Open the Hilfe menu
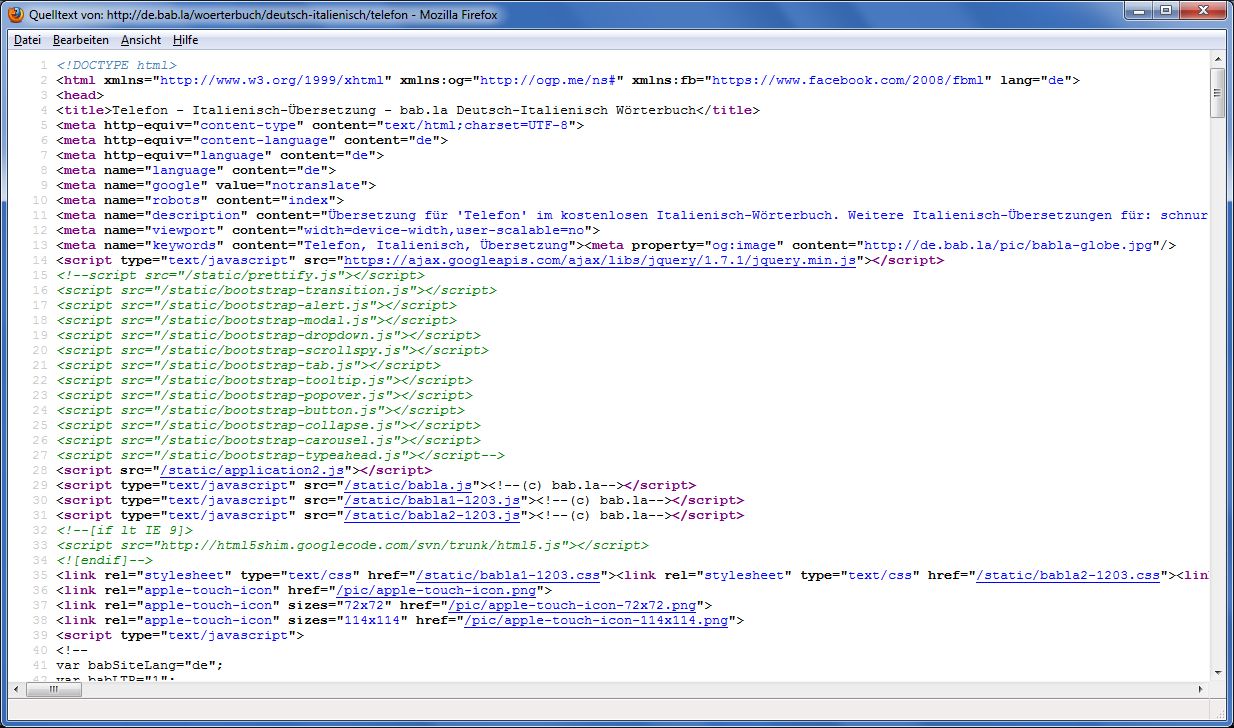The height and width of the screenshot is (728, 1234). click(x=185, y=40)
